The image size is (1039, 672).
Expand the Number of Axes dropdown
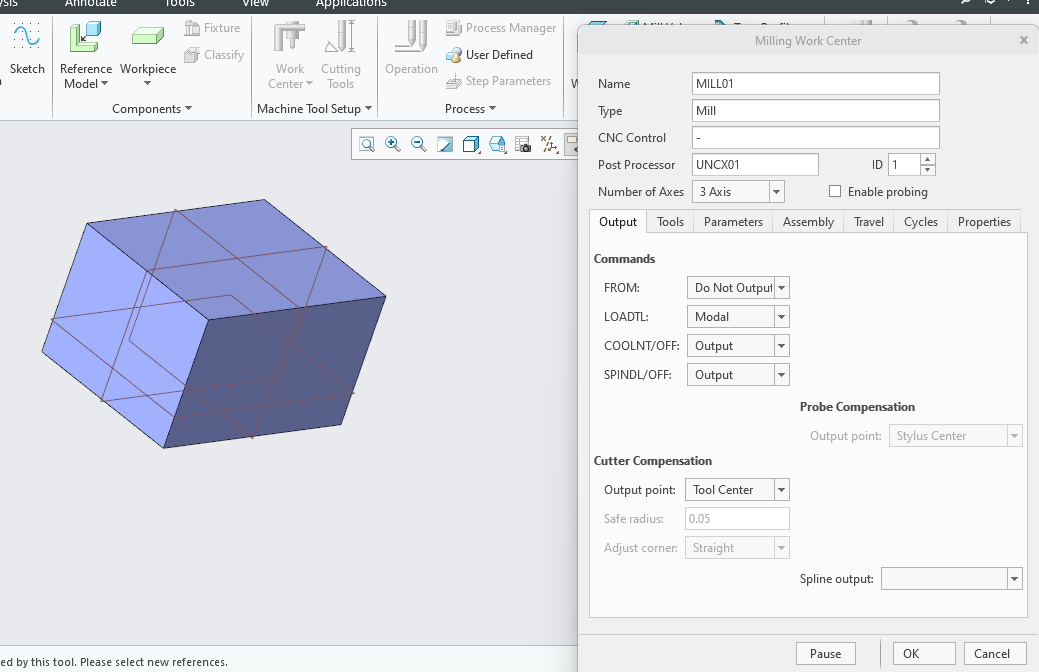(777, 192)
